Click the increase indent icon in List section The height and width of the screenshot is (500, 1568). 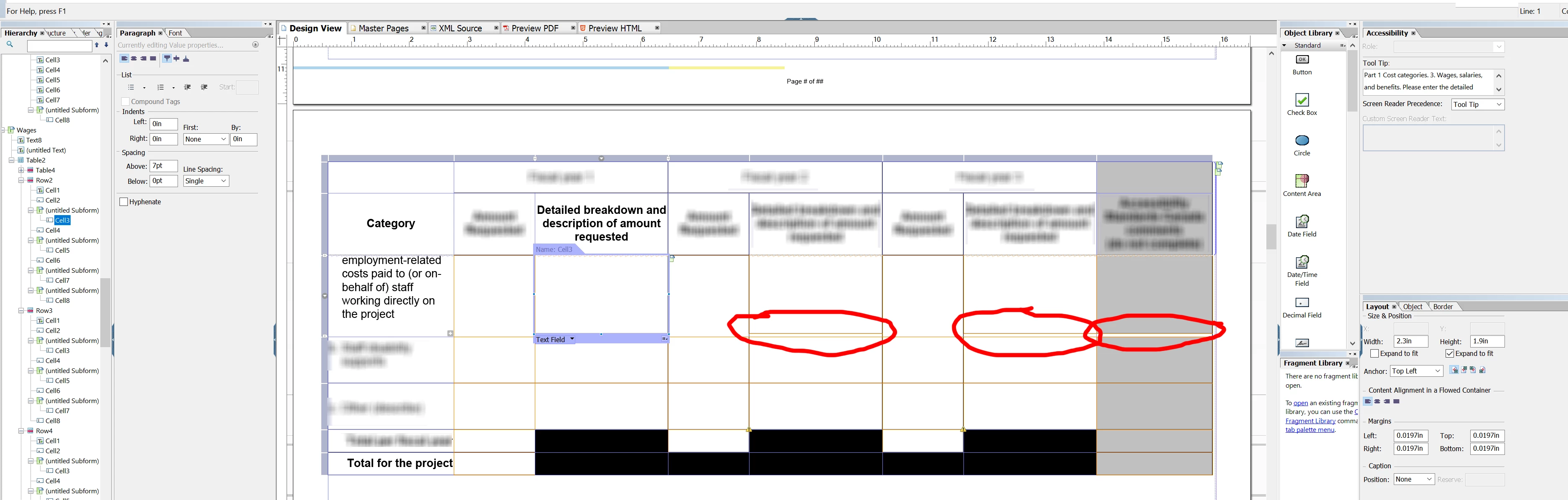tap(204, 88)
